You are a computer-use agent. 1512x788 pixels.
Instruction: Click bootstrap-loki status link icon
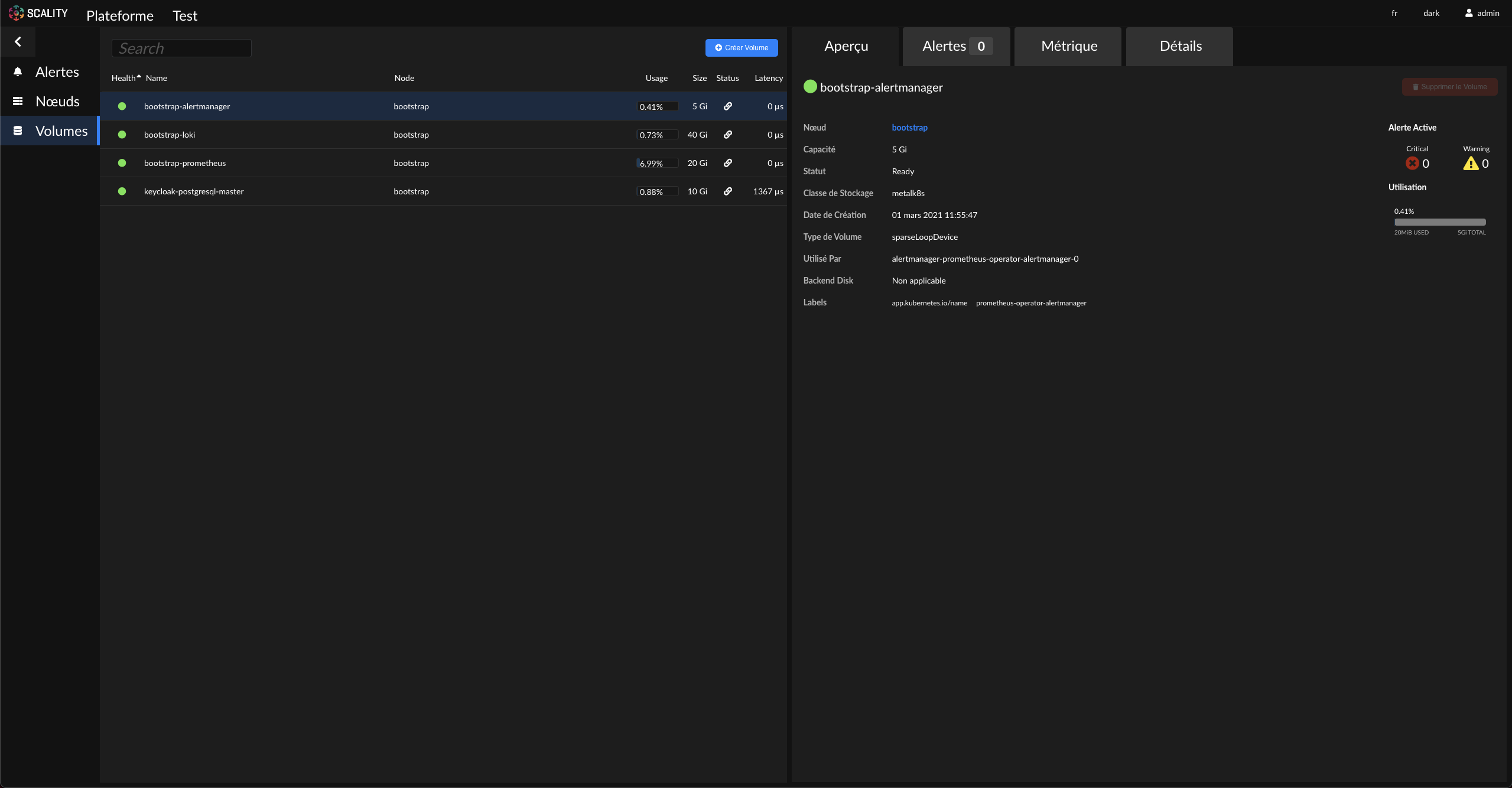[727, 135]
